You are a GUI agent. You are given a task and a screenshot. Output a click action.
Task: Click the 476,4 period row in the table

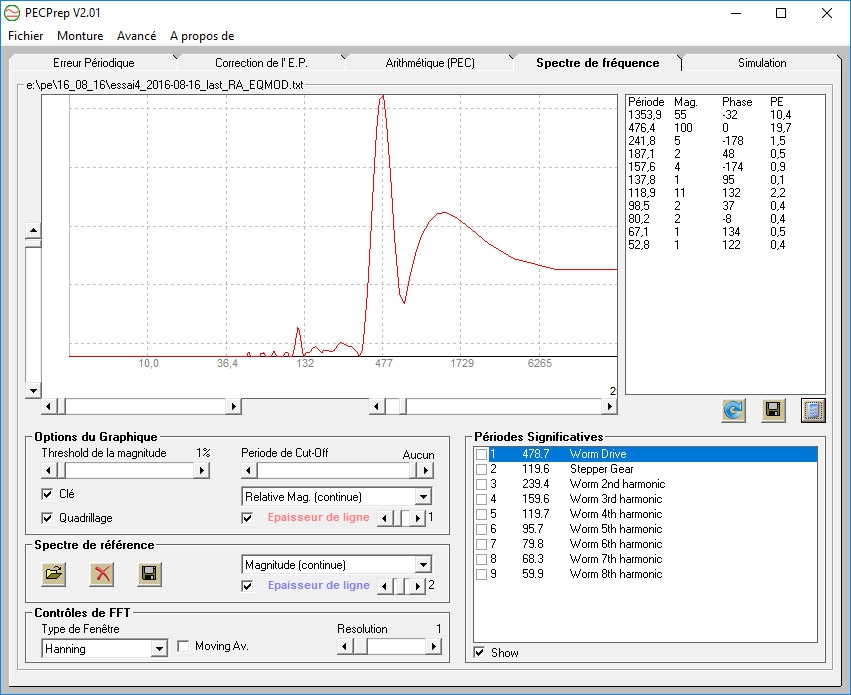click(710, 128)
